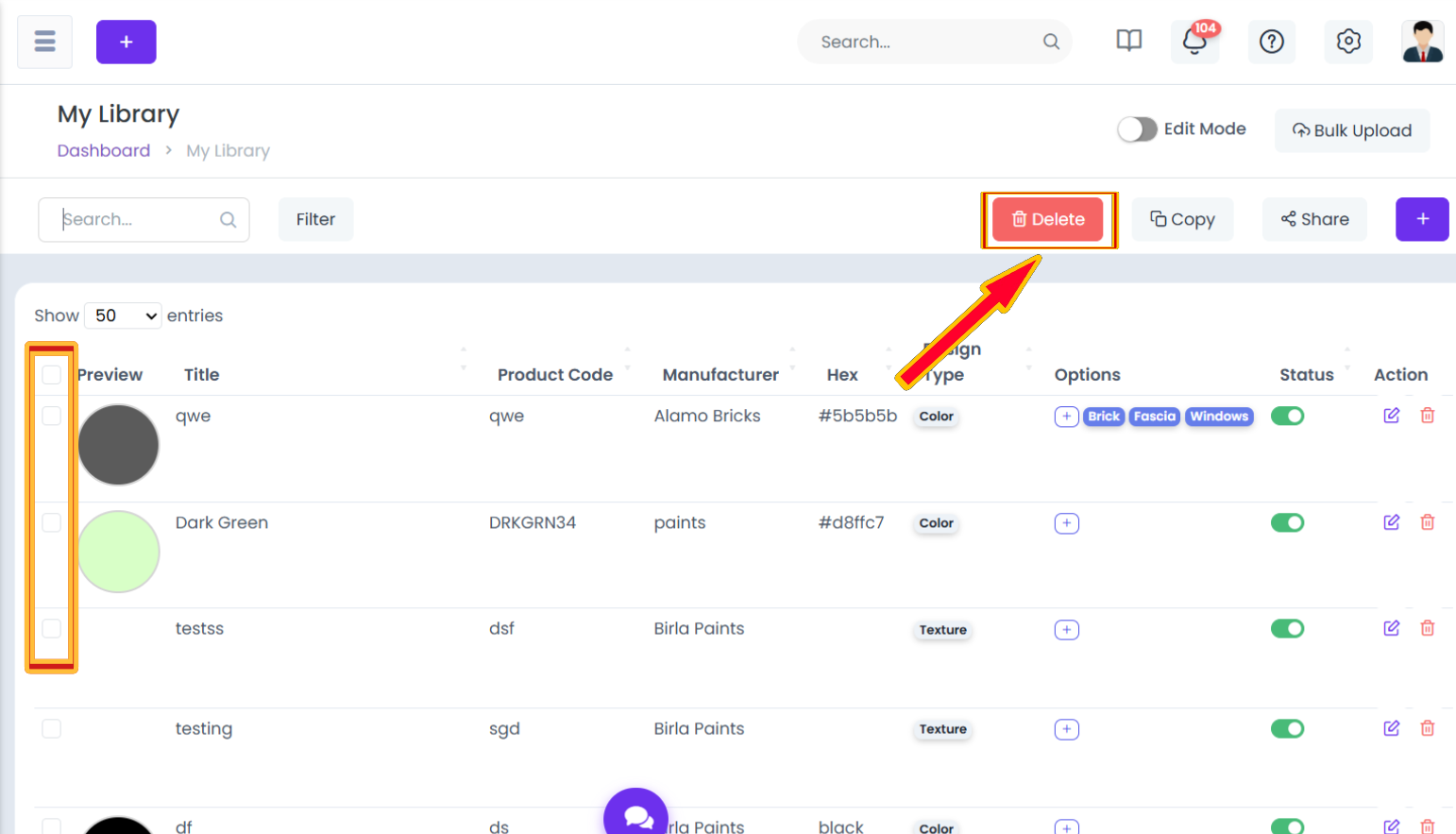
Task: Click hex value #5b5b5b
Action: 857,416
